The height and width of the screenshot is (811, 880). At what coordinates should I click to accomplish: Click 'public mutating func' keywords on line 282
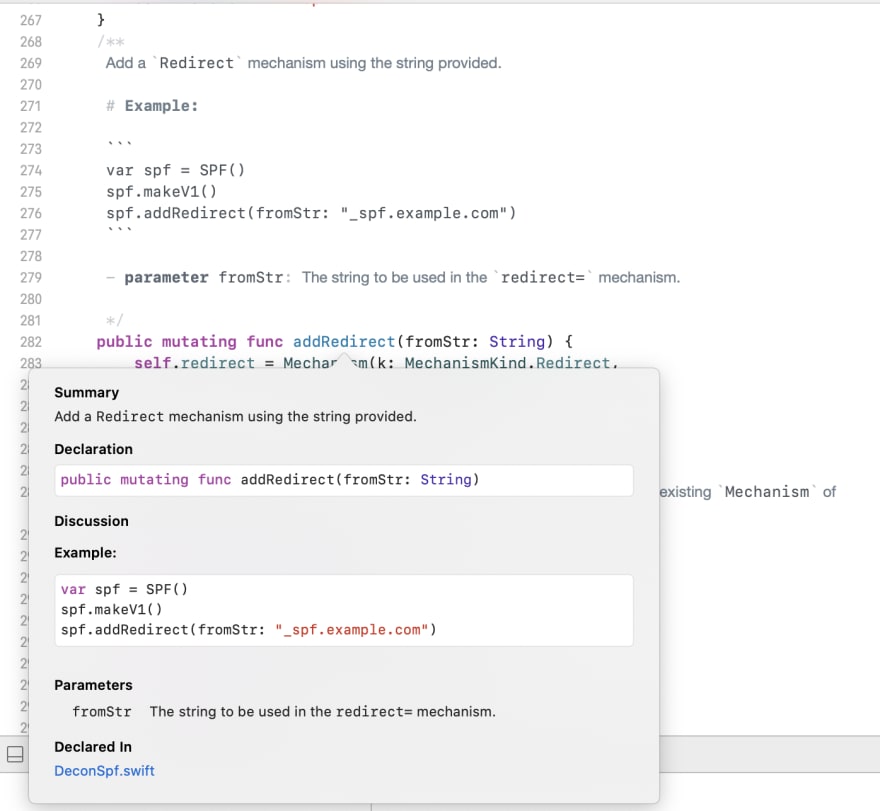(x=190, y=342)
